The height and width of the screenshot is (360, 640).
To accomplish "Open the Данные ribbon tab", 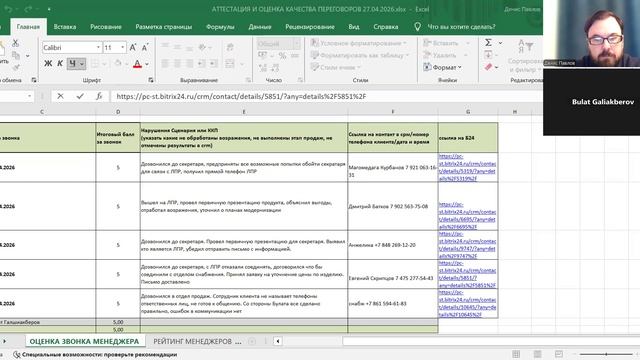I will tap(260, 27).
